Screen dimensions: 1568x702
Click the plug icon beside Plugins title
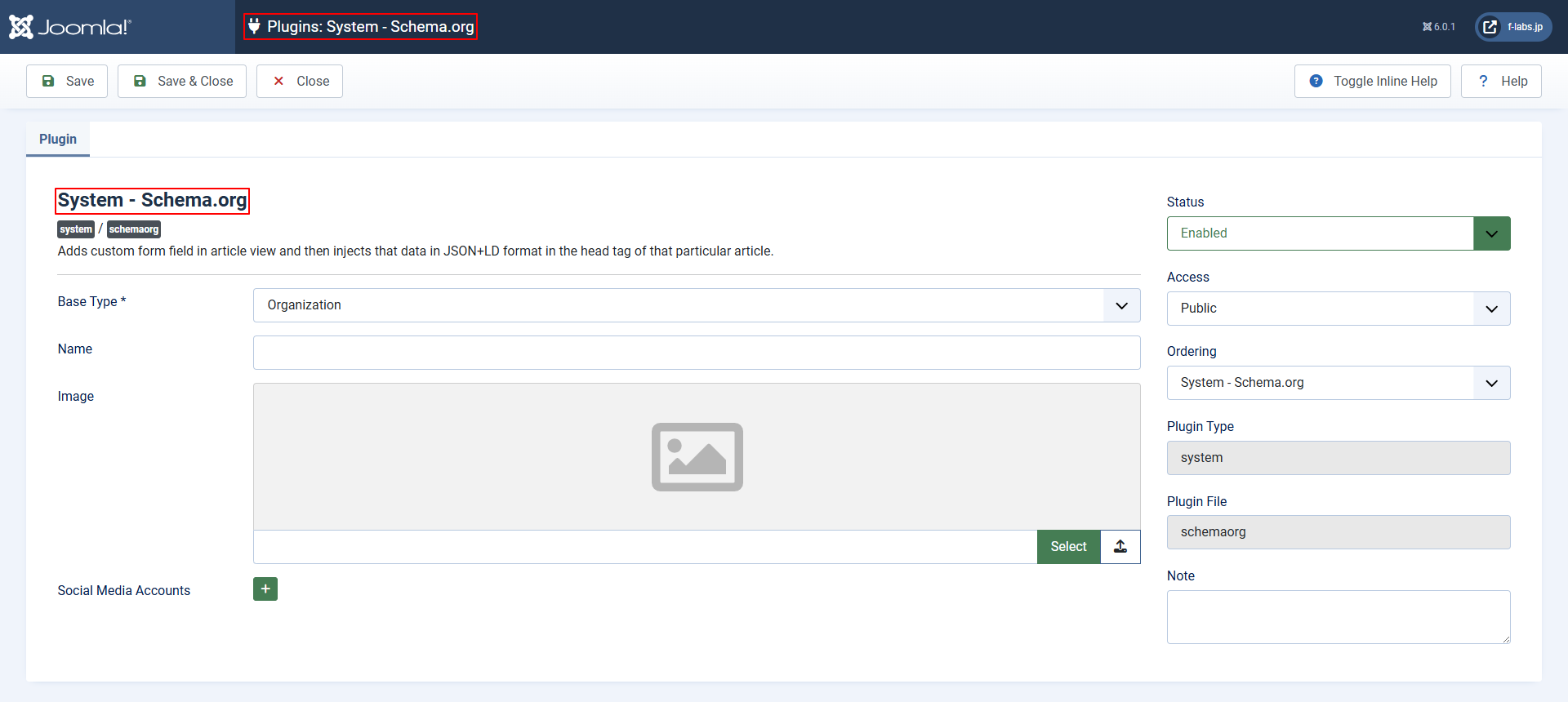254,26
